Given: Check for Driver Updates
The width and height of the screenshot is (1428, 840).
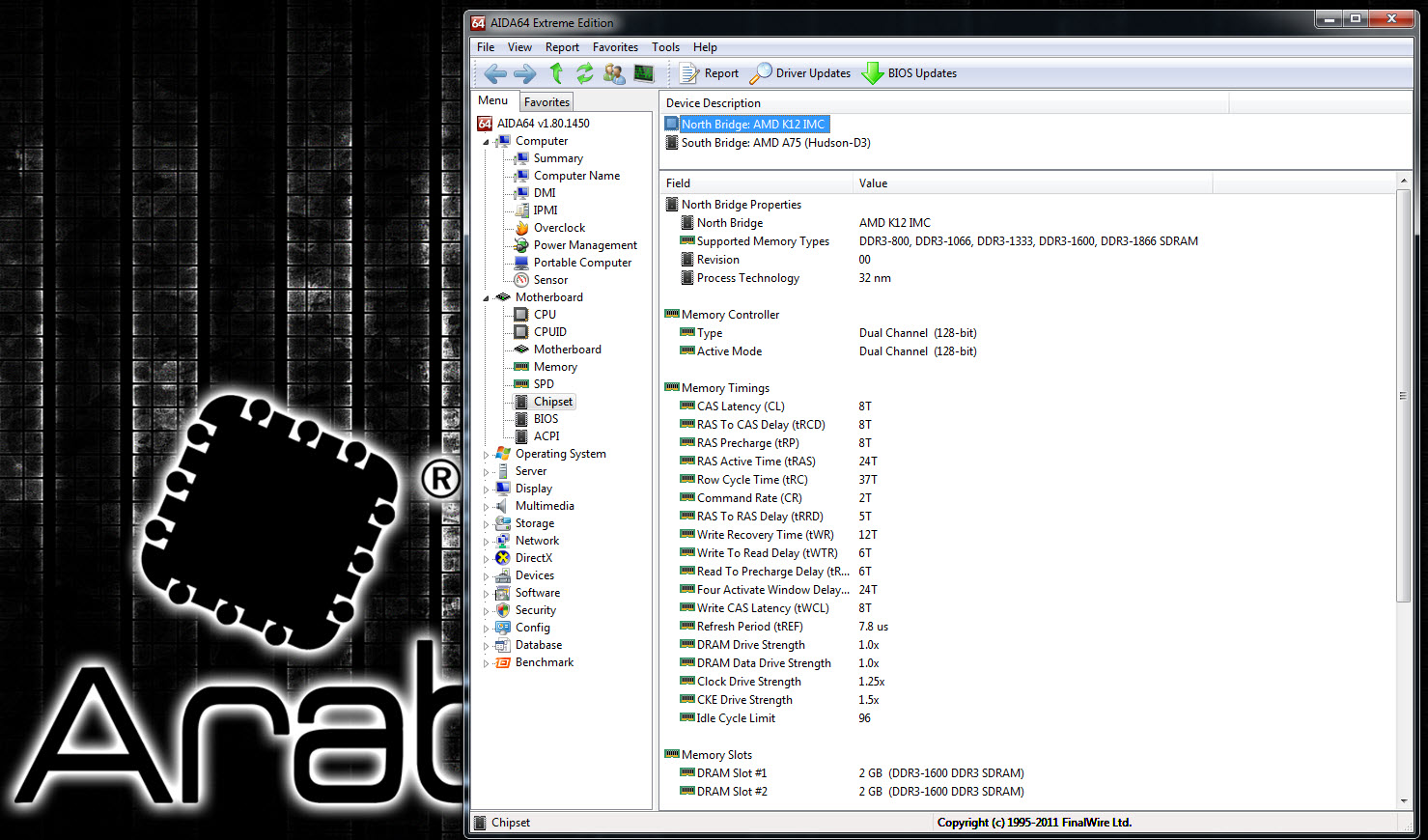Looking at the screenshot, I should pyautogui.click(x=800, y=73).
